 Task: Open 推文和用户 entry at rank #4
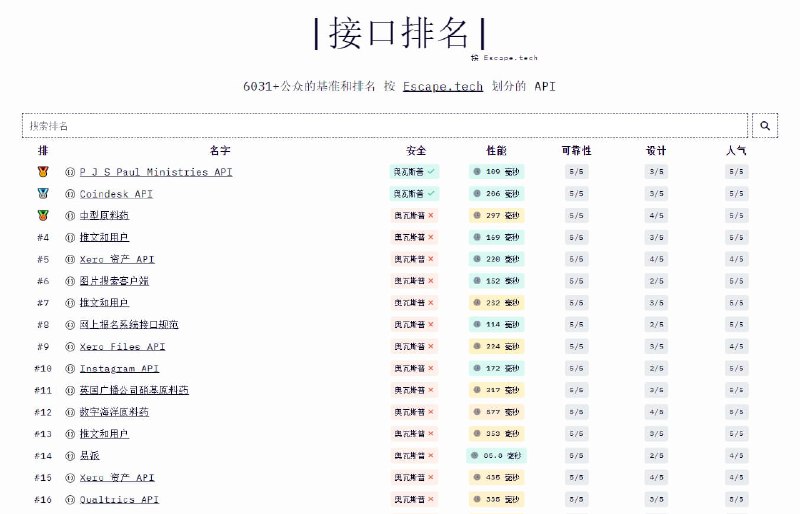(104, 237)
